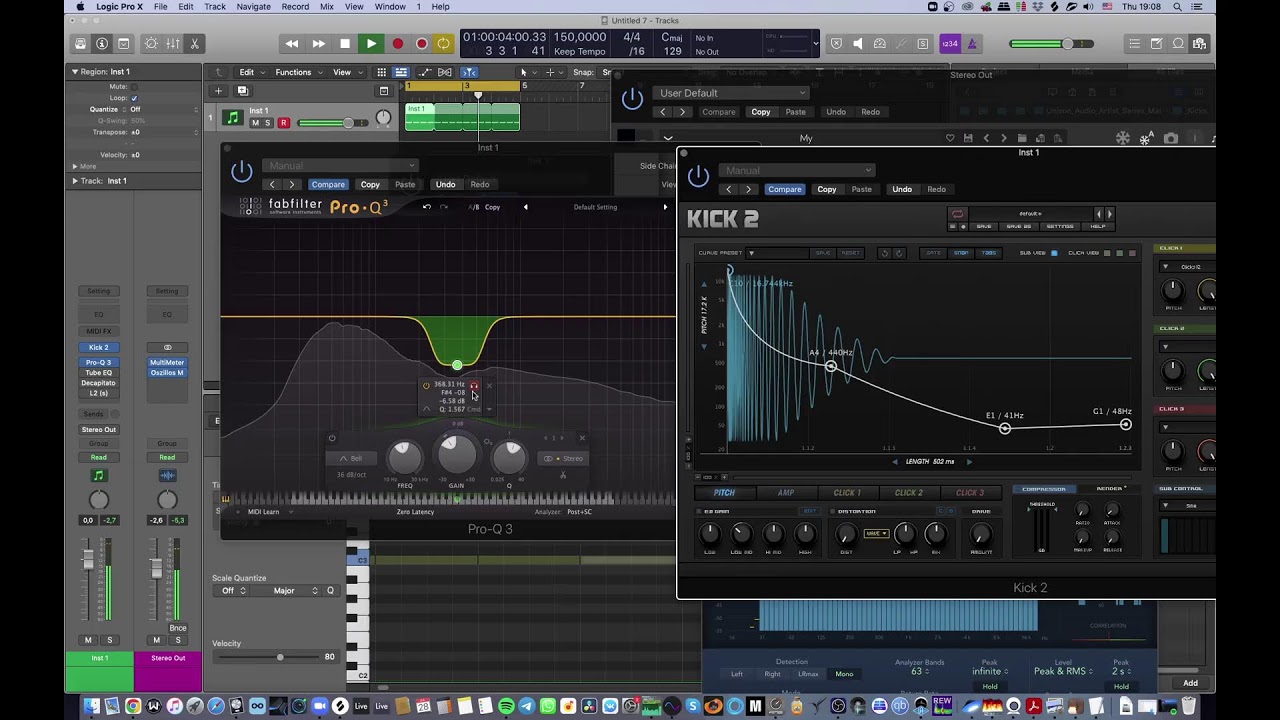Select the AMP tab in Kick 2

point(786,493)
